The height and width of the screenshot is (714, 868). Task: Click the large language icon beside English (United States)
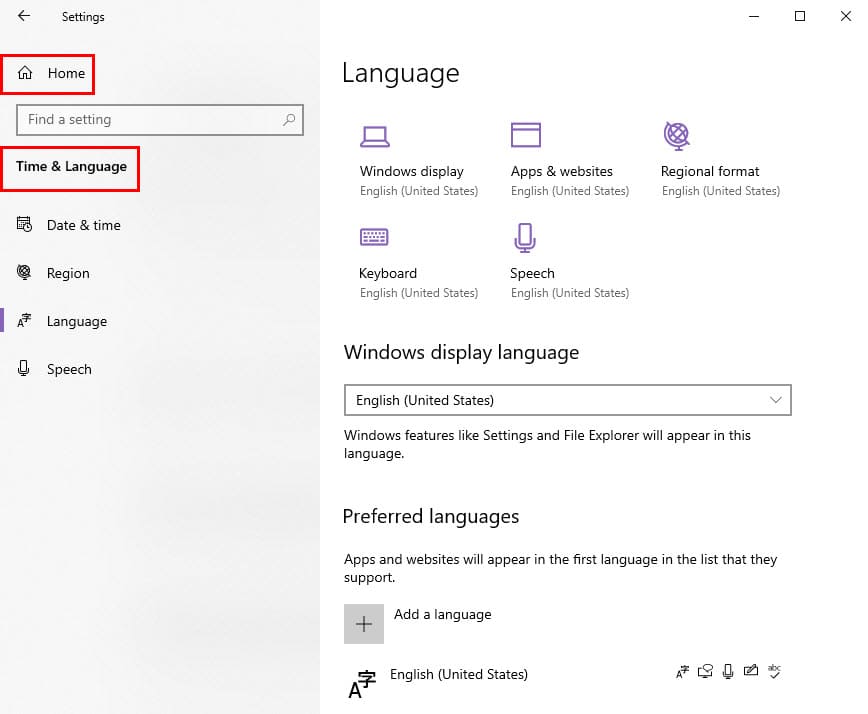click(x=362, y=684)
